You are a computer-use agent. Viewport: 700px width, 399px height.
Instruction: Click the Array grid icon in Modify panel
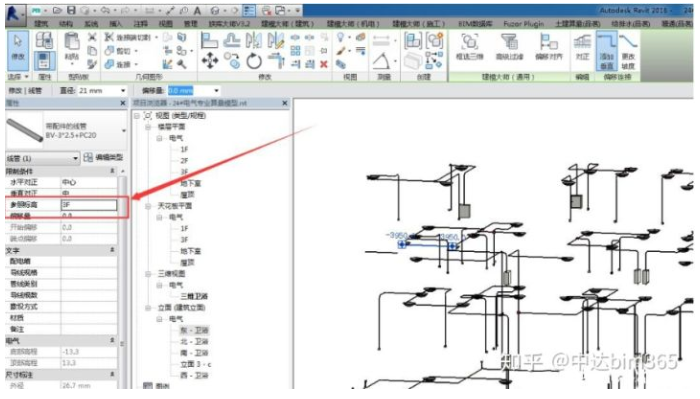coord(295,50)
